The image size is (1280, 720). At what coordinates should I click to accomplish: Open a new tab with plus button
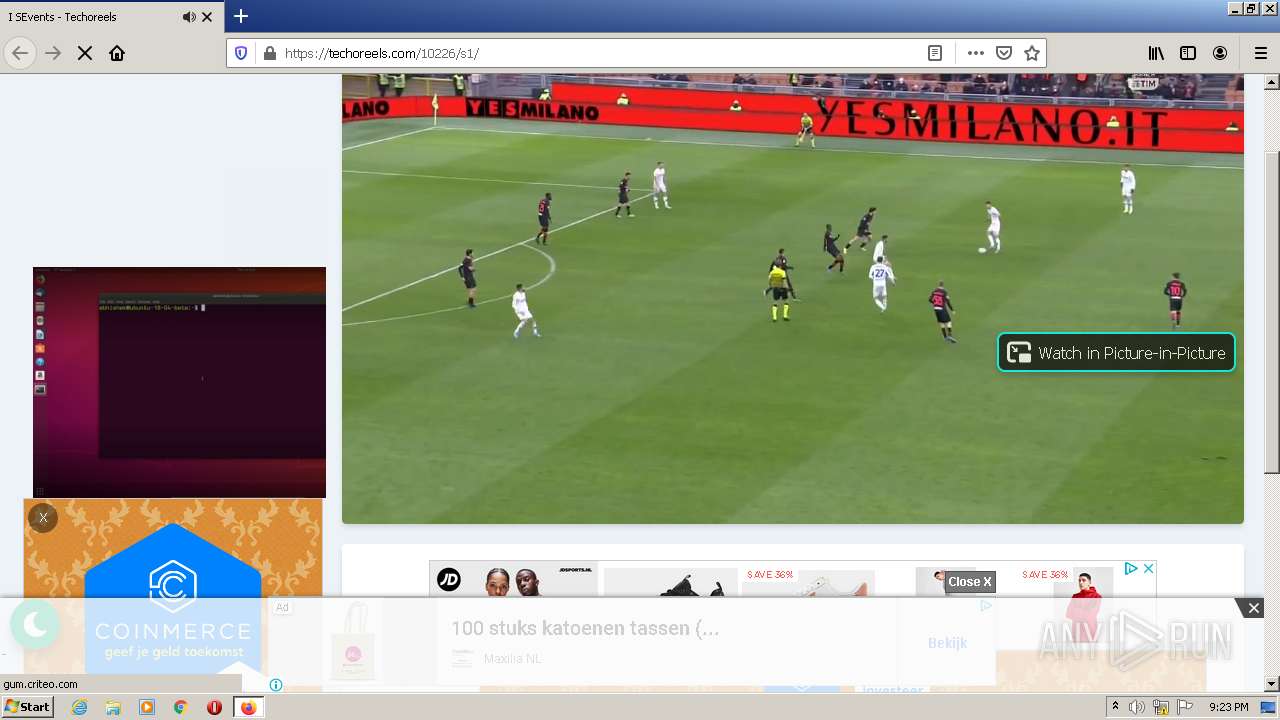tap(241, 16)
